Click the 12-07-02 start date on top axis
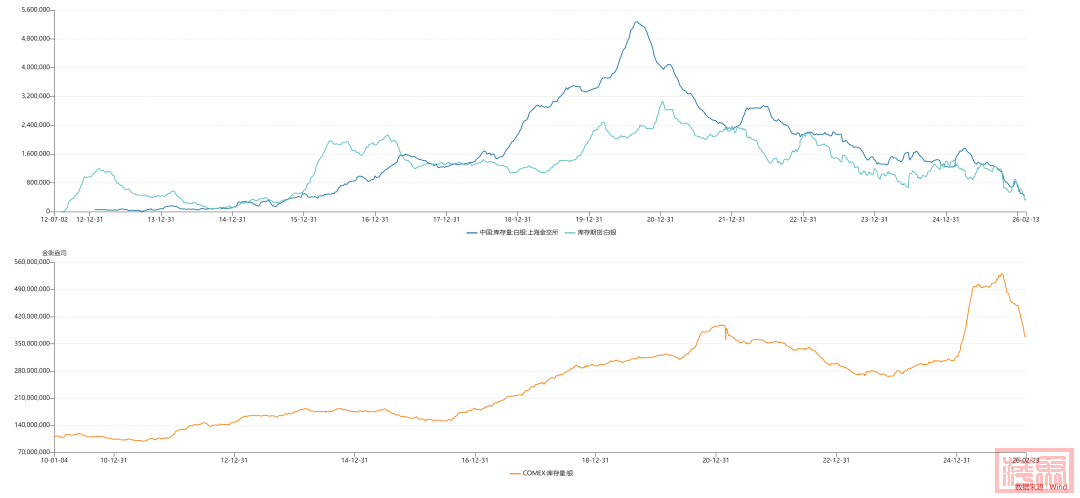This screenshot has height=498, width=1080. tap(54, 219)
